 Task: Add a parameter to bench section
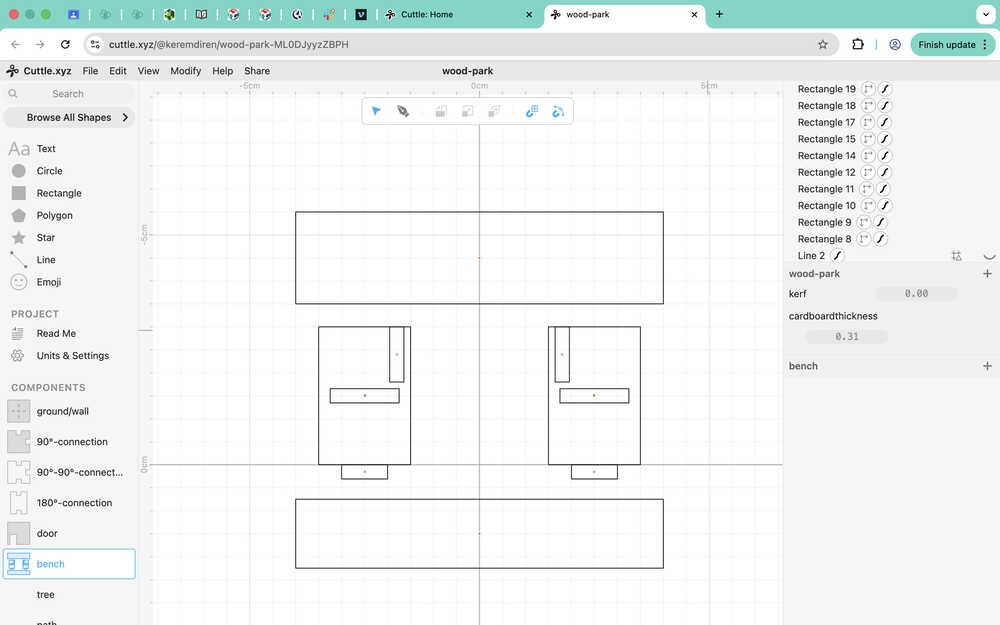click(987, 366)
